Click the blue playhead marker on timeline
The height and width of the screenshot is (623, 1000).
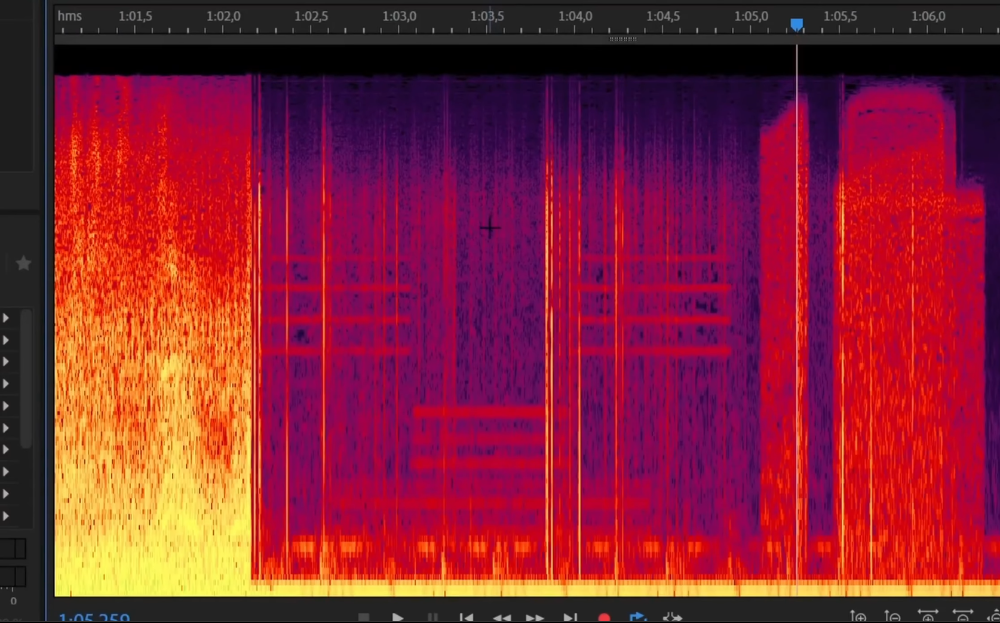(x=797, y=24)
